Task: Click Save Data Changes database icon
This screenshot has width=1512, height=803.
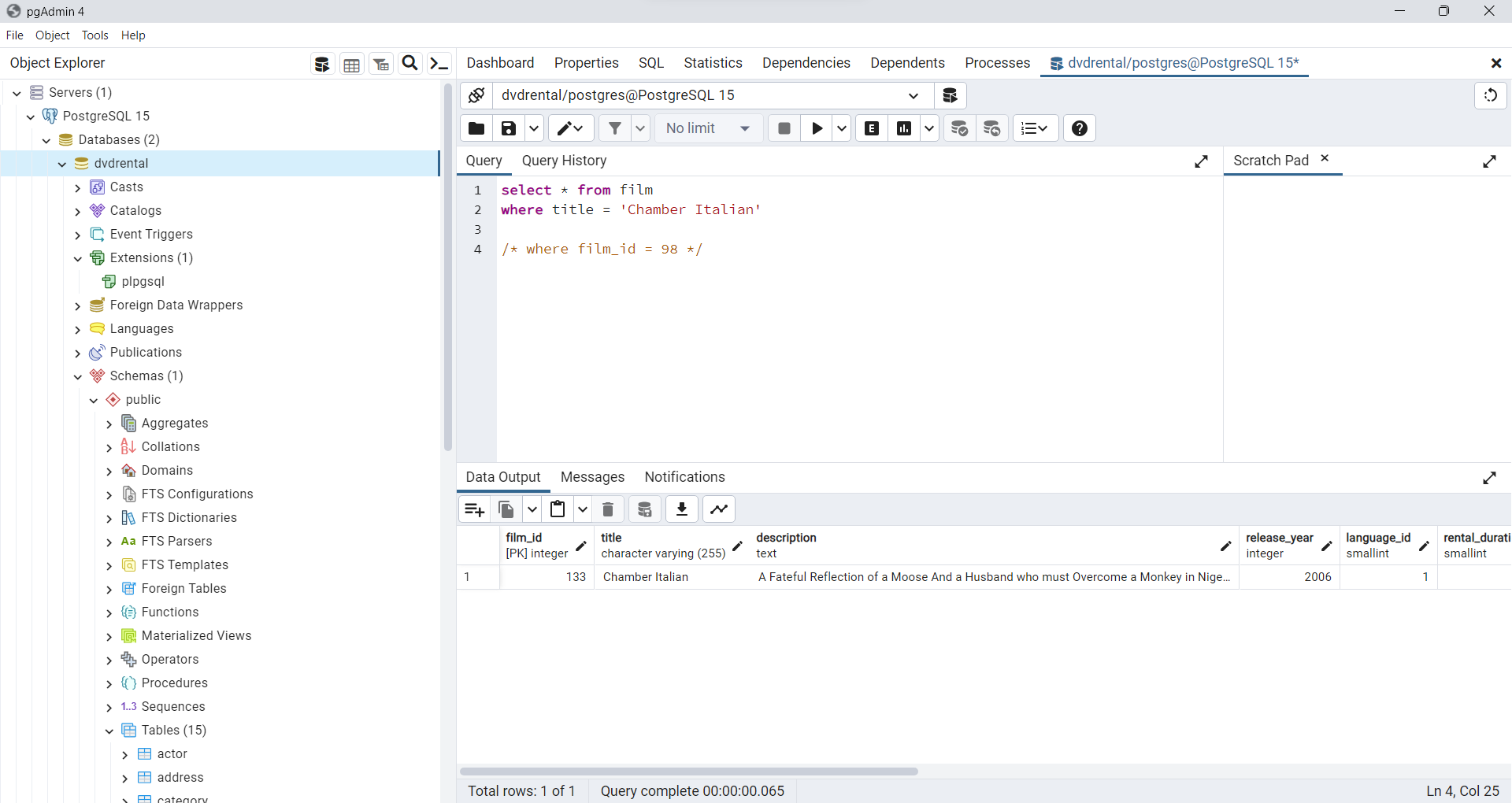Action: (x=645, y=509)
